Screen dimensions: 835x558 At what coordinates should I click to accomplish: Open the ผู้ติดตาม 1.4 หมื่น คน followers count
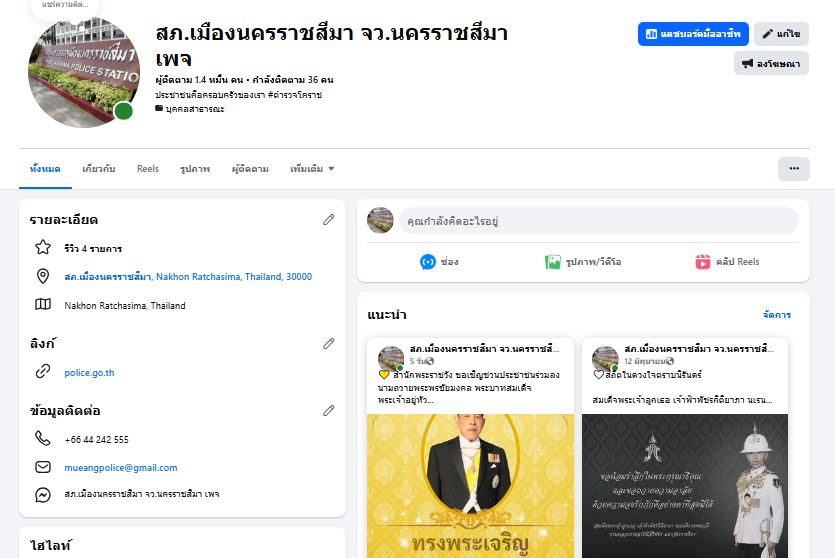point(199,80)
